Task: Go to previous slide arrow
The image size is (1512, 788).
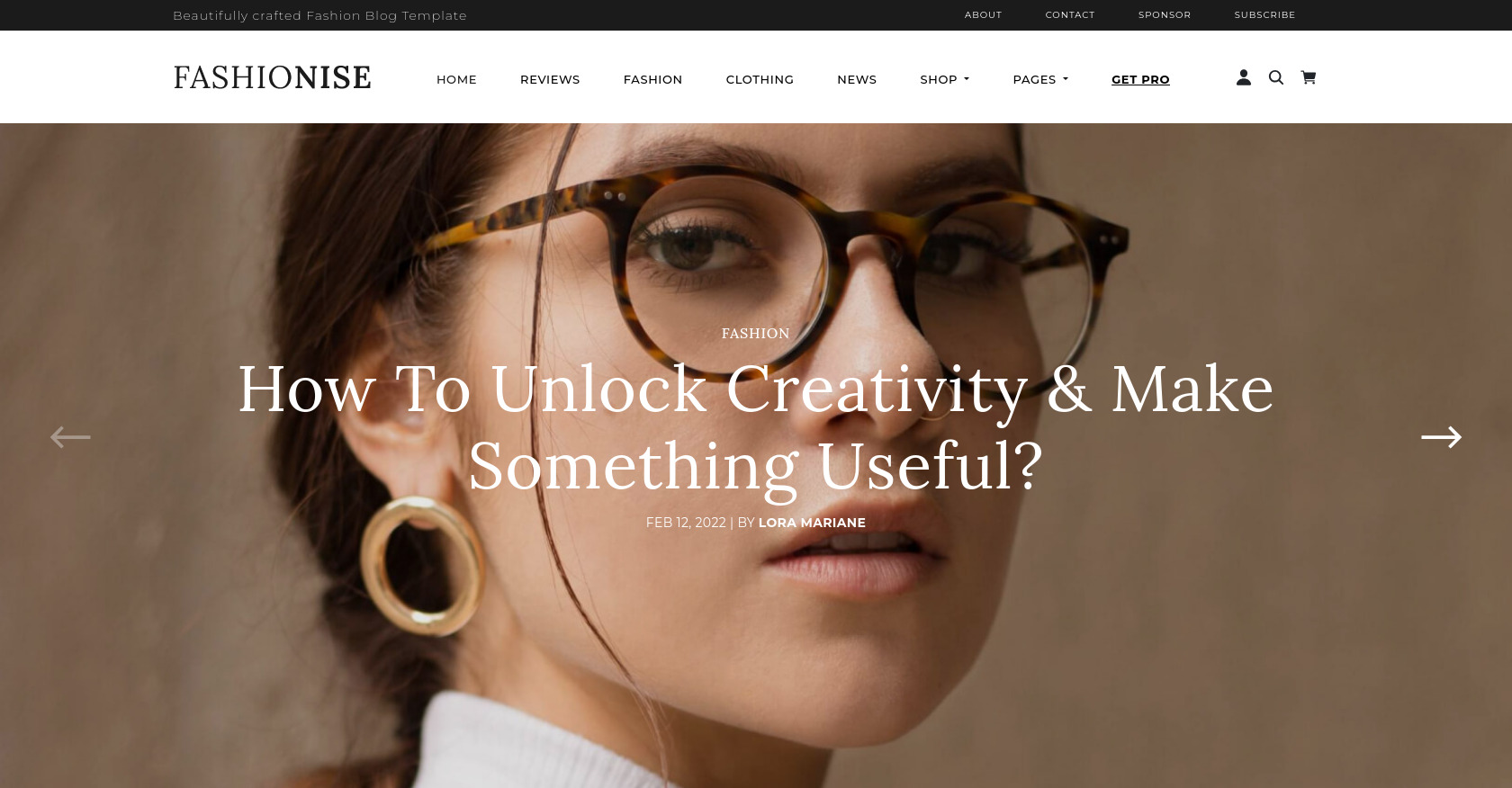Action: 70,437
